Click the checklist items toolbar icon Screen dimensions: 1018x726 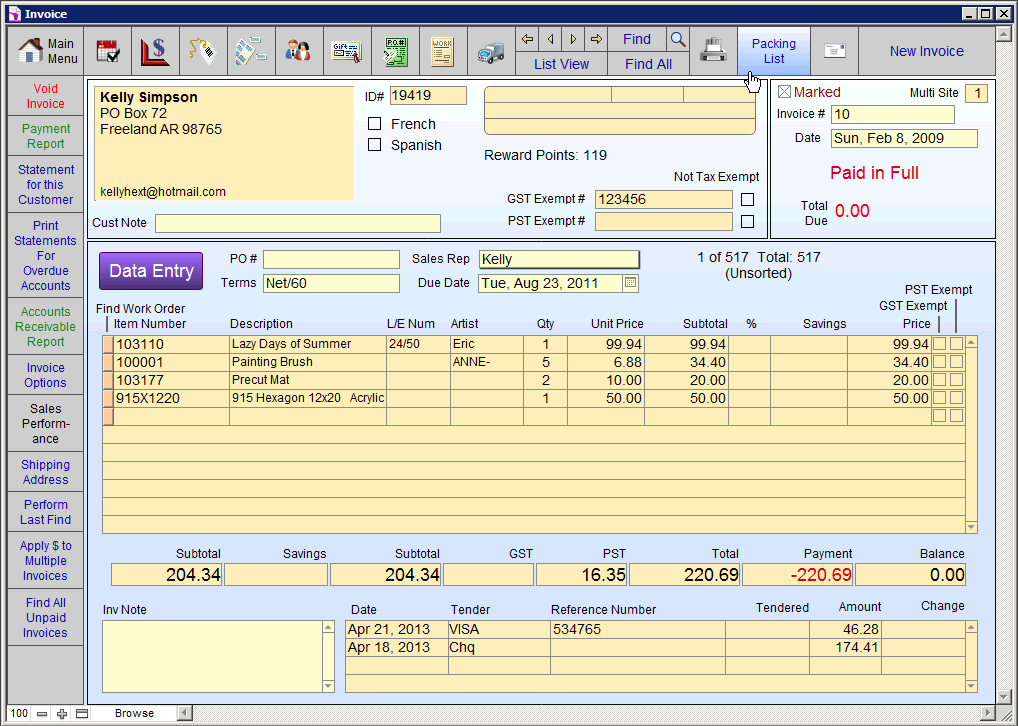coord(251,51)
